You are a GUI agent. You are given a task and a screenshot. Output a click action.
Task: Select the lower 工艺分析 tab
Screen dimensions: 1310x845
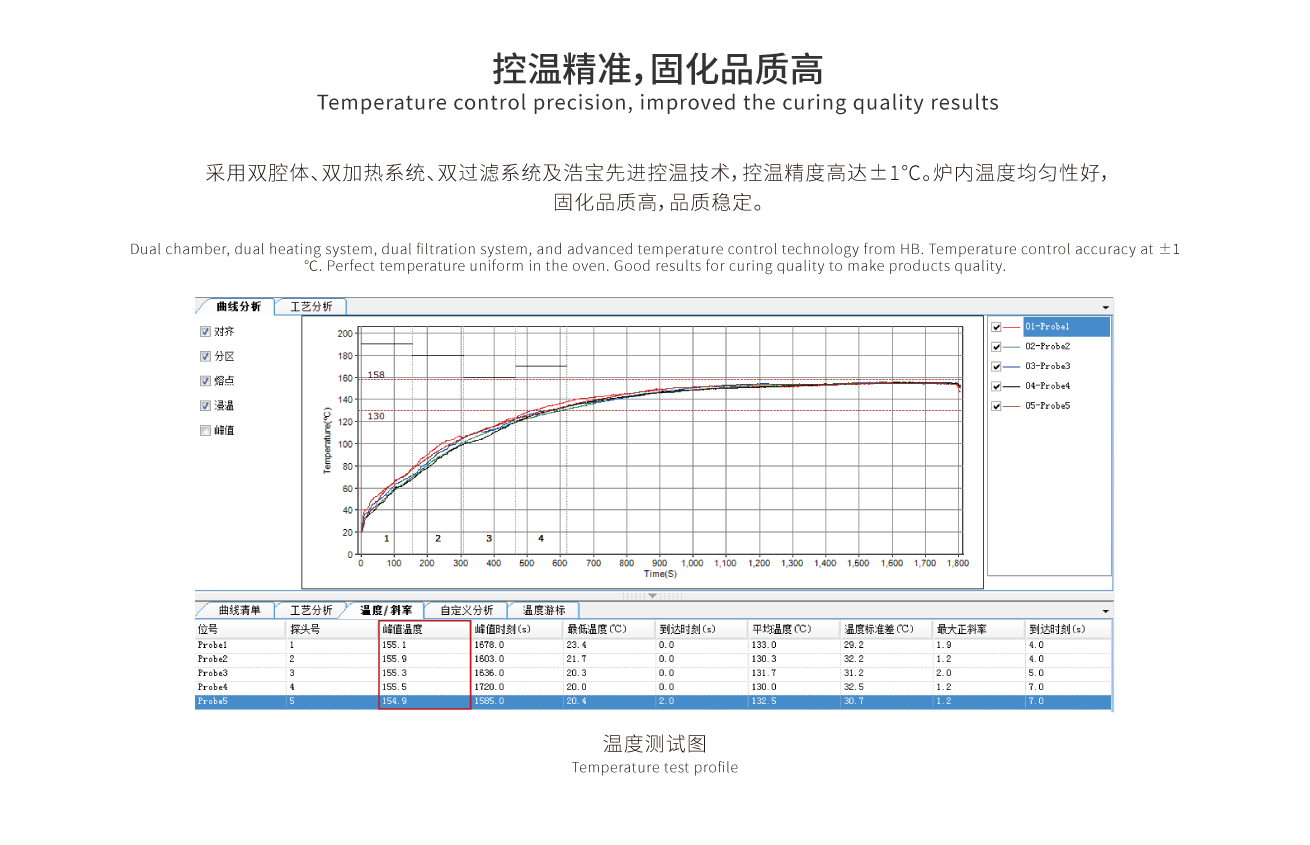pos(311,610)
